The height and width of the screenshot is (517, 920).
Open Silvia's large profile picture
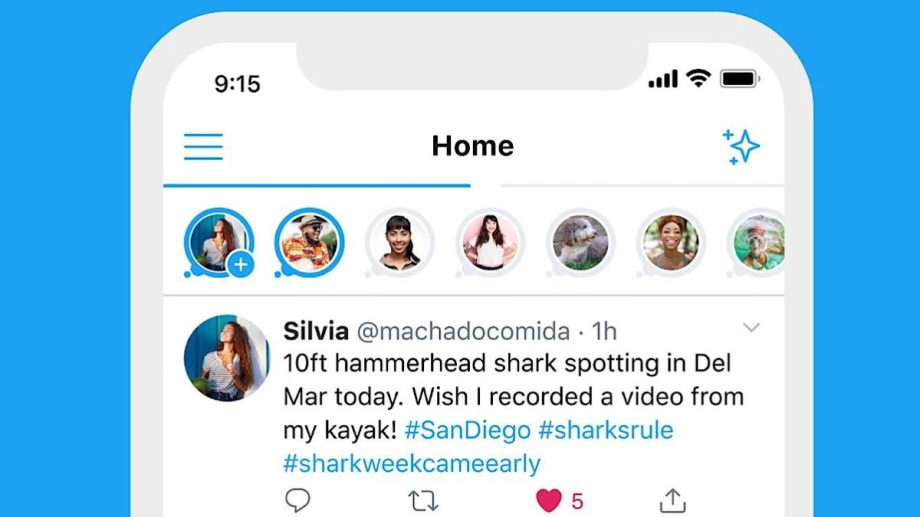pyautogui.click(x=226, y=358)
